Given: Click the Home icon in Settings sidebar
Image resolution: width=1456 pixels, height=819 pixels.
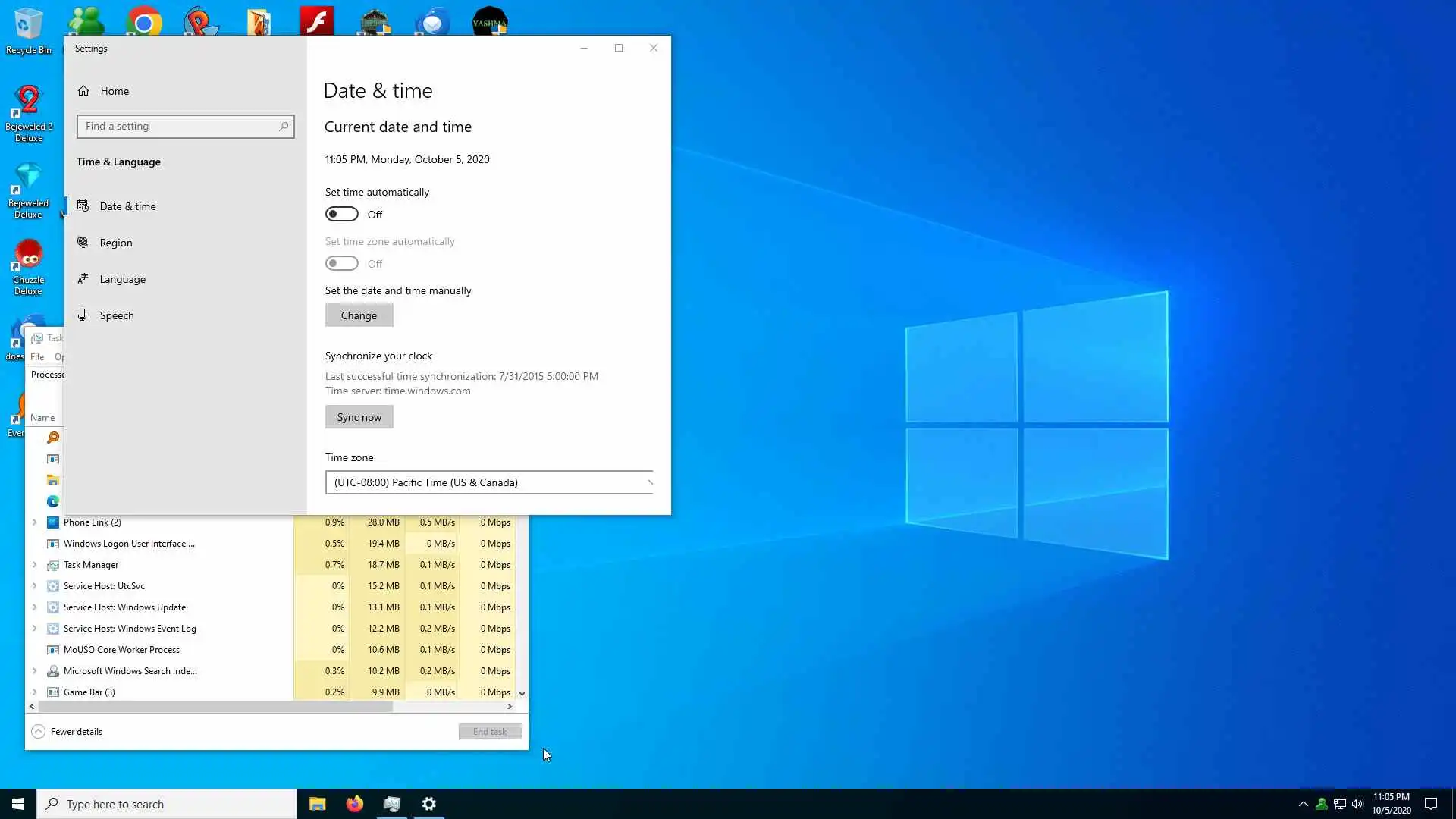Looking at the screenshot, I should pos(83,91).
